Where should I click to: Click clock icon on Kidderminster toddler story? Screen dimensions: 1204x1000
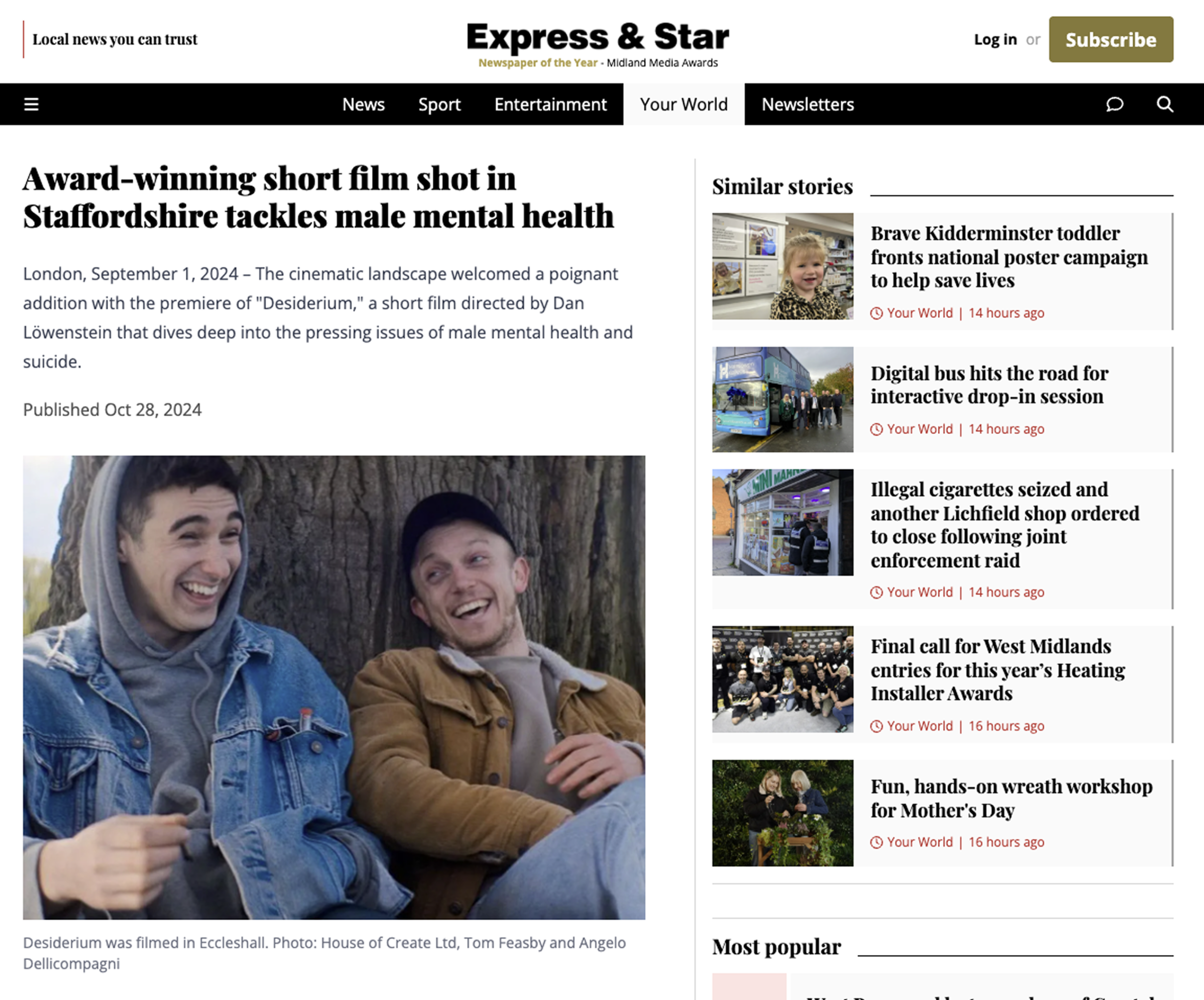pyautogui.click(x=876, y=313)
